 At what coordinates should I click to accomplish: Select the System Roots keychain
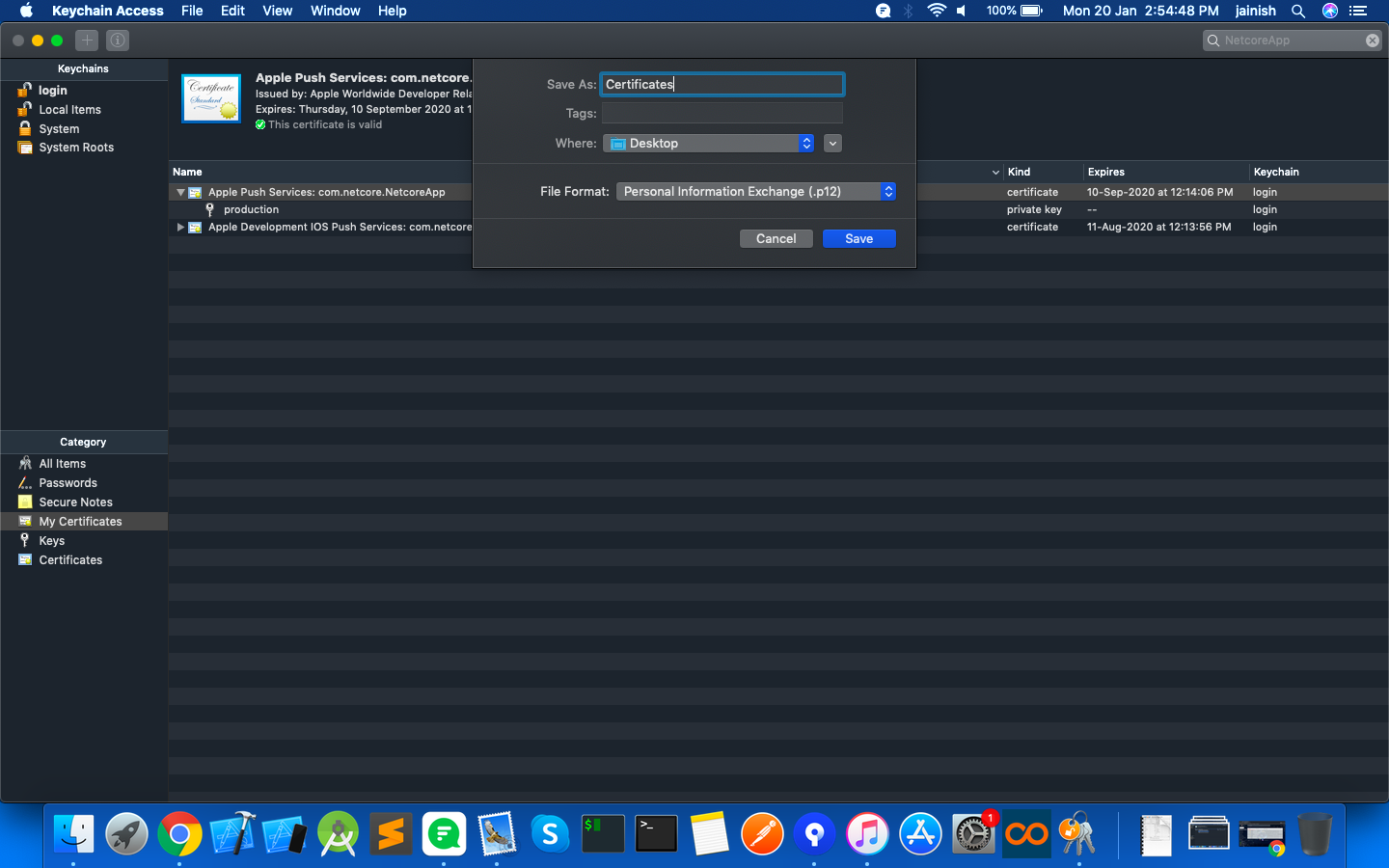84,148
